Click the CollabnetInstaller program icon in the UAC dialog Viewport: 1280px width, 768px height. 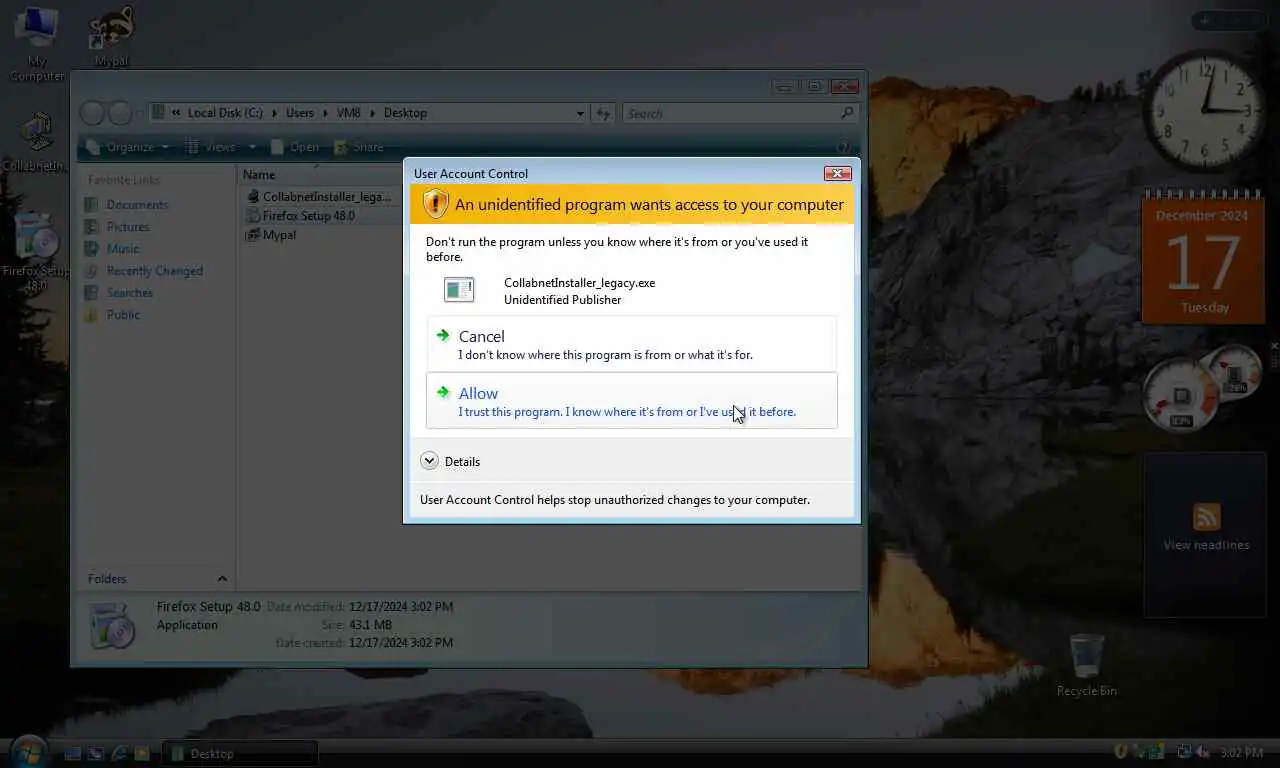(459, 290)
